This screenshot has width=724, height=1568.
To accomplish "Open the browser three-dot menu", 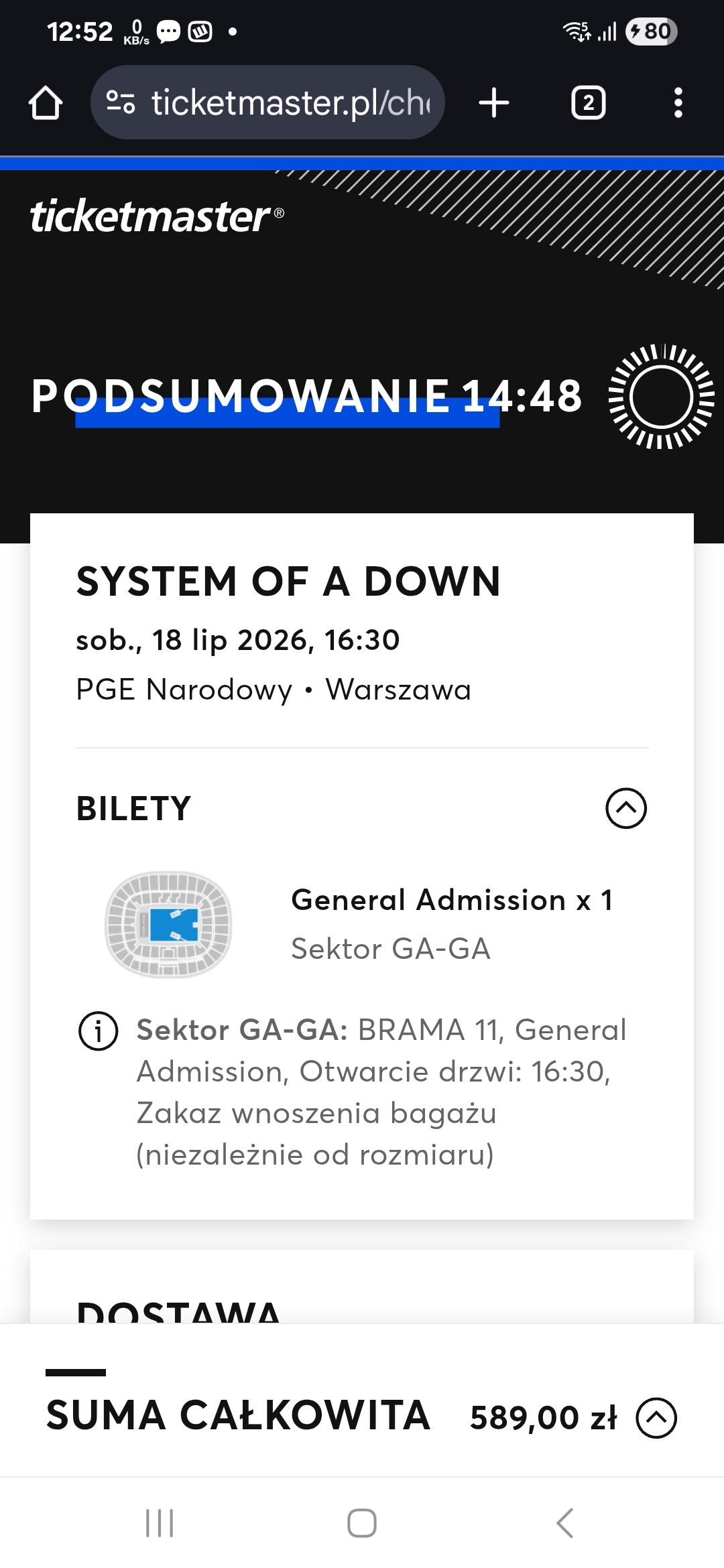I will click(x=678, y=103).
